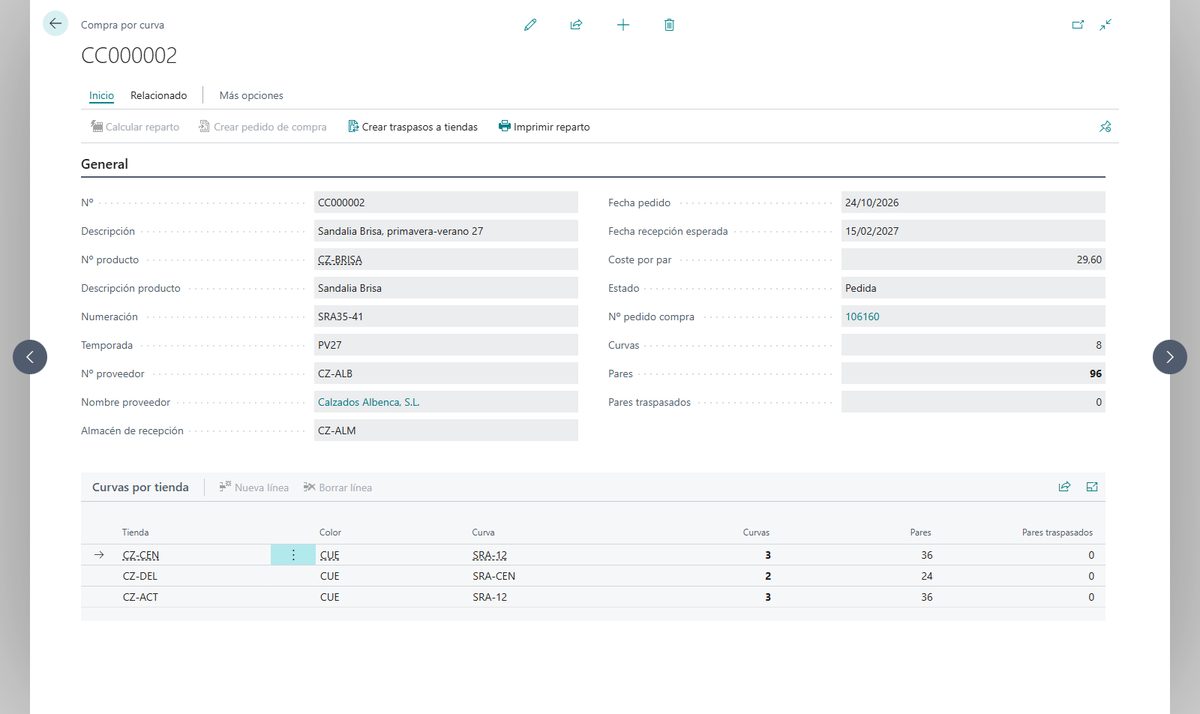The height and width of the screenshot is (714, 1200).
Task: Click the Curva column header
Action: pyautogui.click(x=483, y=532)
